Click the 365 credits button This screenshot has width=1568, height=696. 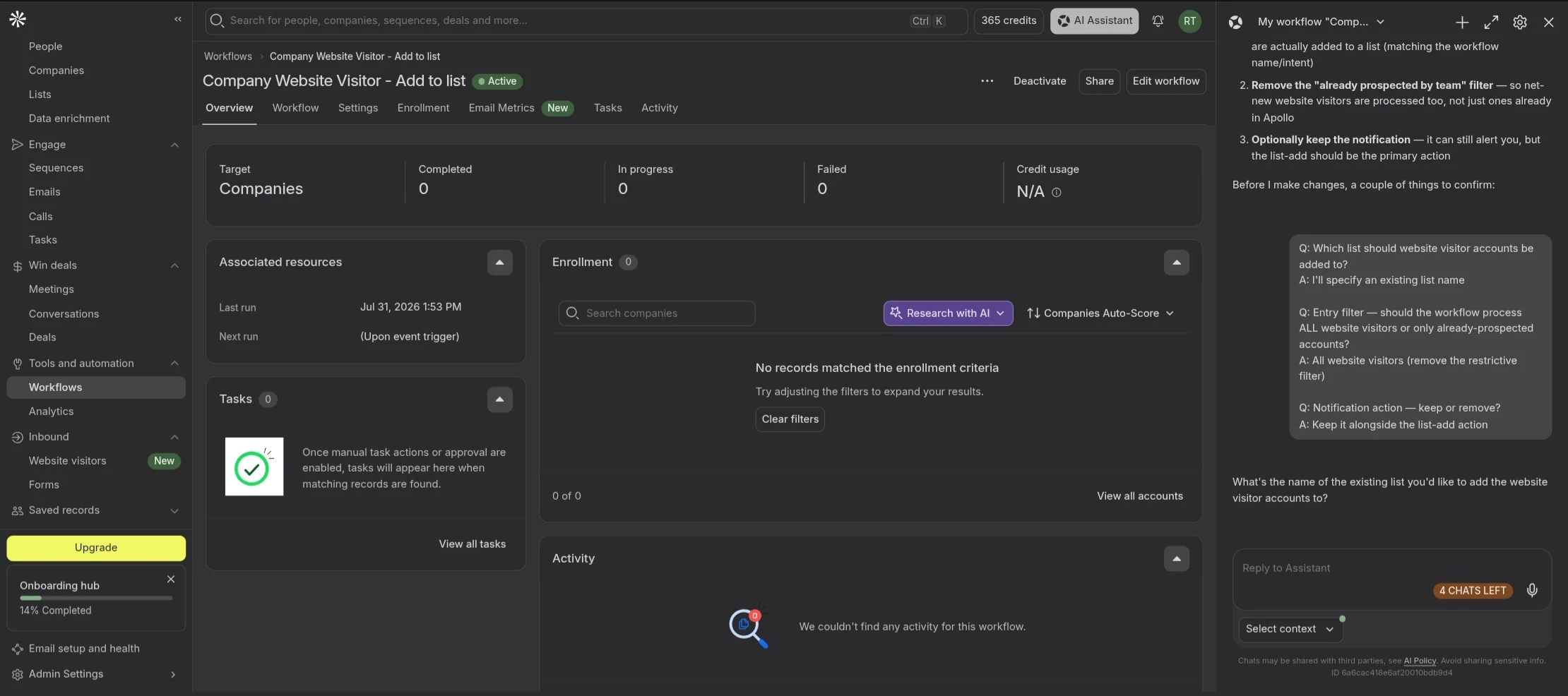pyautogui.click(x=1009, y=21)
